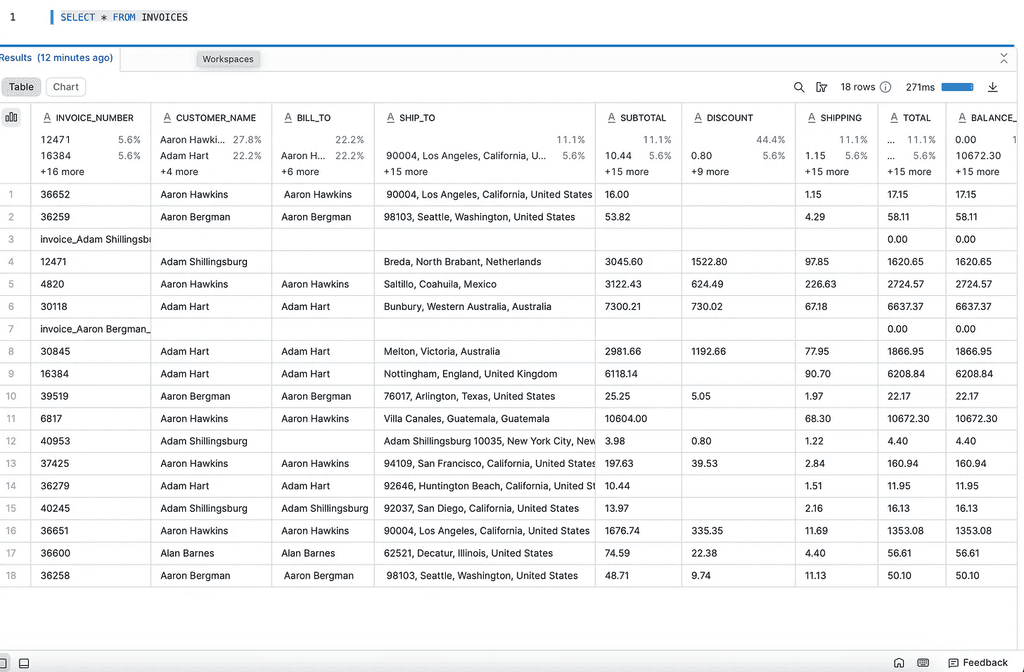1024x672 pixels.
Task: Switch to the Chart tab
Action: point(64,86)
